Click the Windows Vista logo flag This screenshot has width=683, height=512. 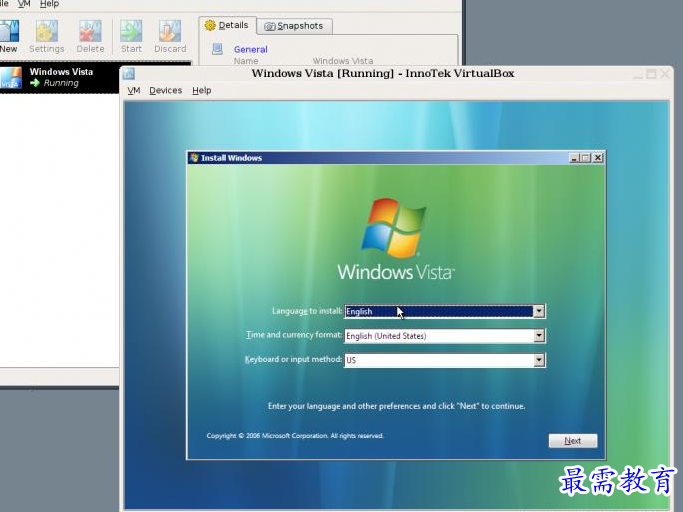[394, 228]
